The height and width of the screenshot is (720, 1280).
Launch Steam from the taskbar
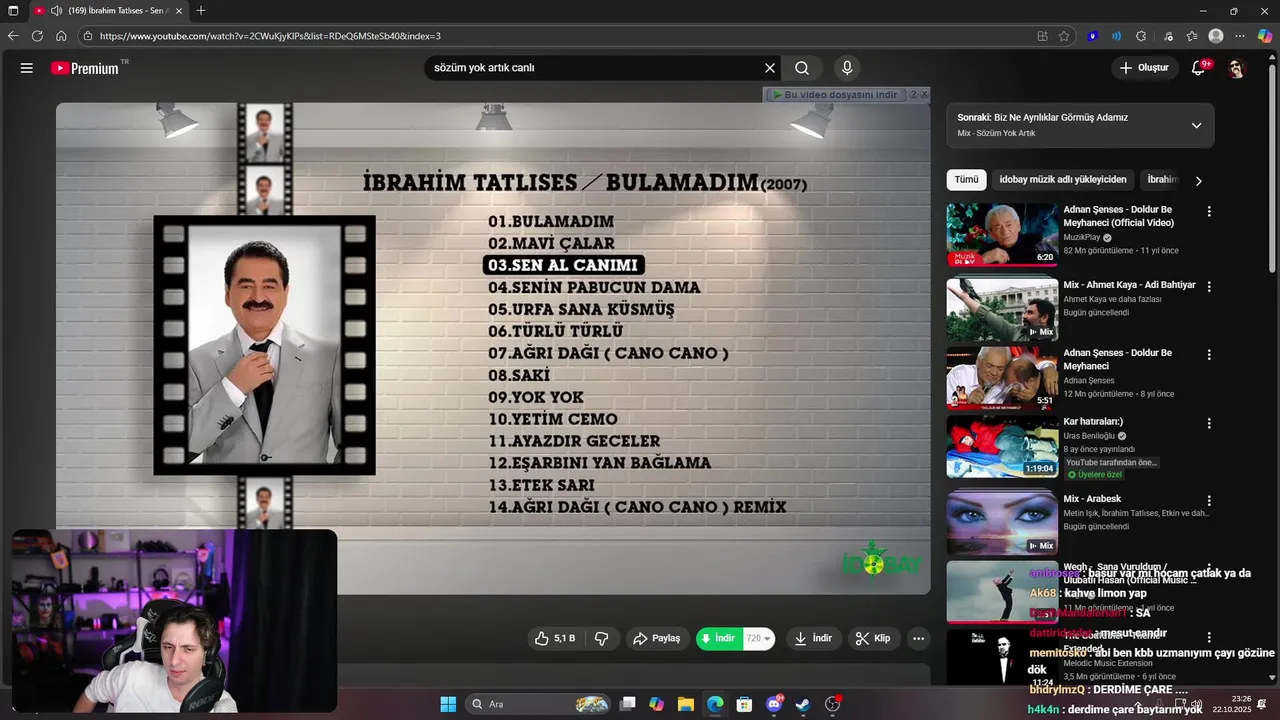803,704
